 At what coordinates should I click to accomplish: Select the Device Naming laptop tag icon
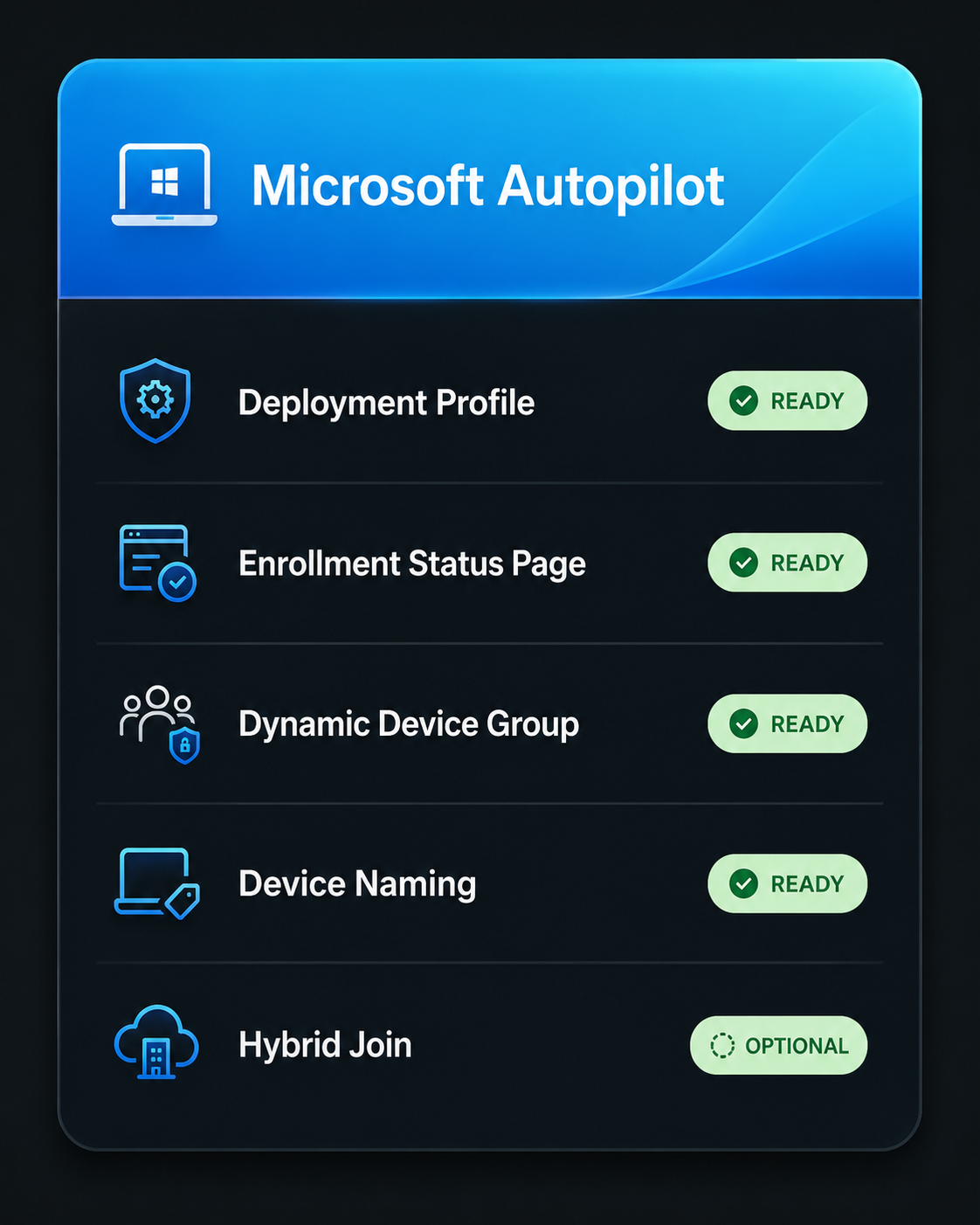click(x=157, y=883)
